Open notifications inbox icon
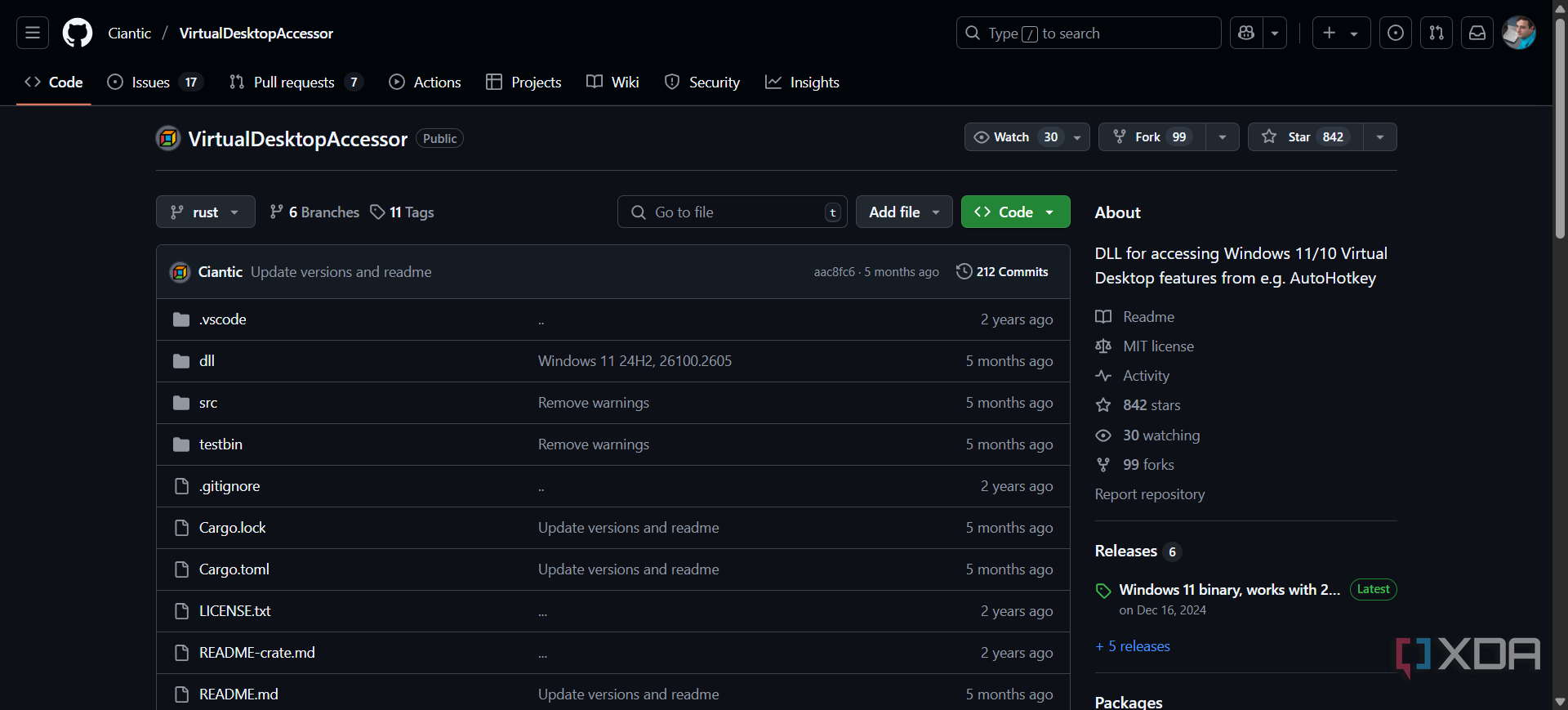Screen dimensions: 1568x710 pos(1477,33)
